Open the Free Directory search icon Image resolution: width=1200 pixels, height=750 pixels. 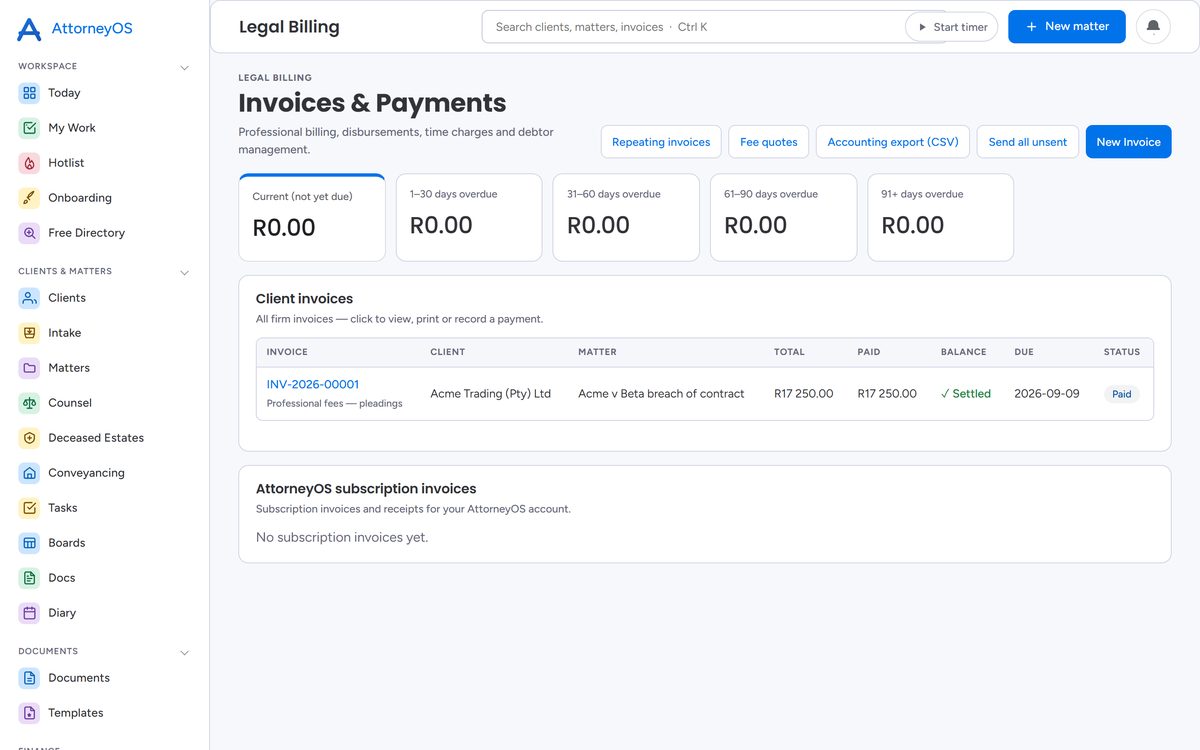29,233
